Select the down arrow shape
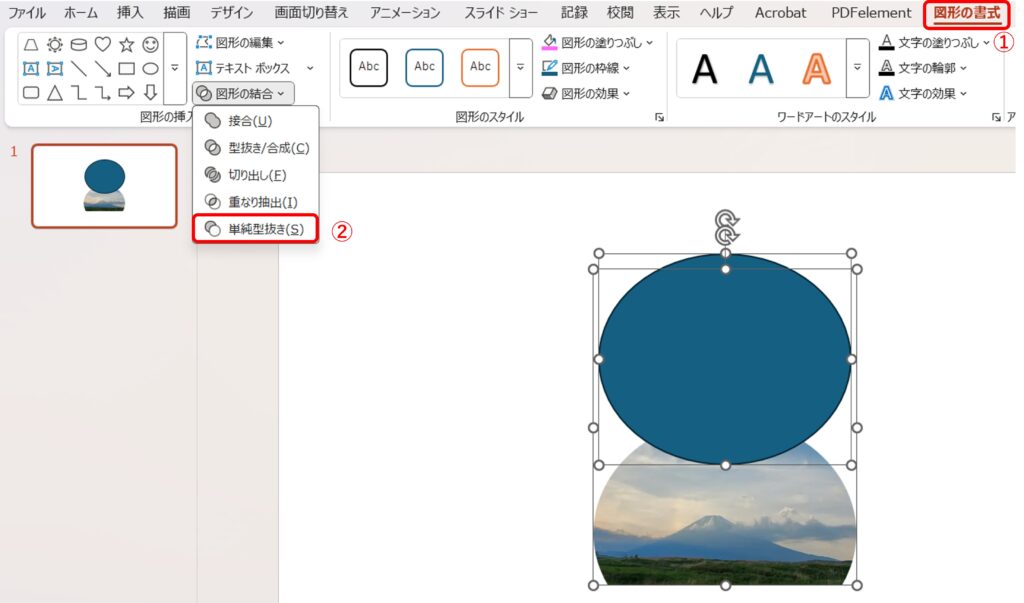This screenshot has width=1024, height=603. (x=150, y=93)
